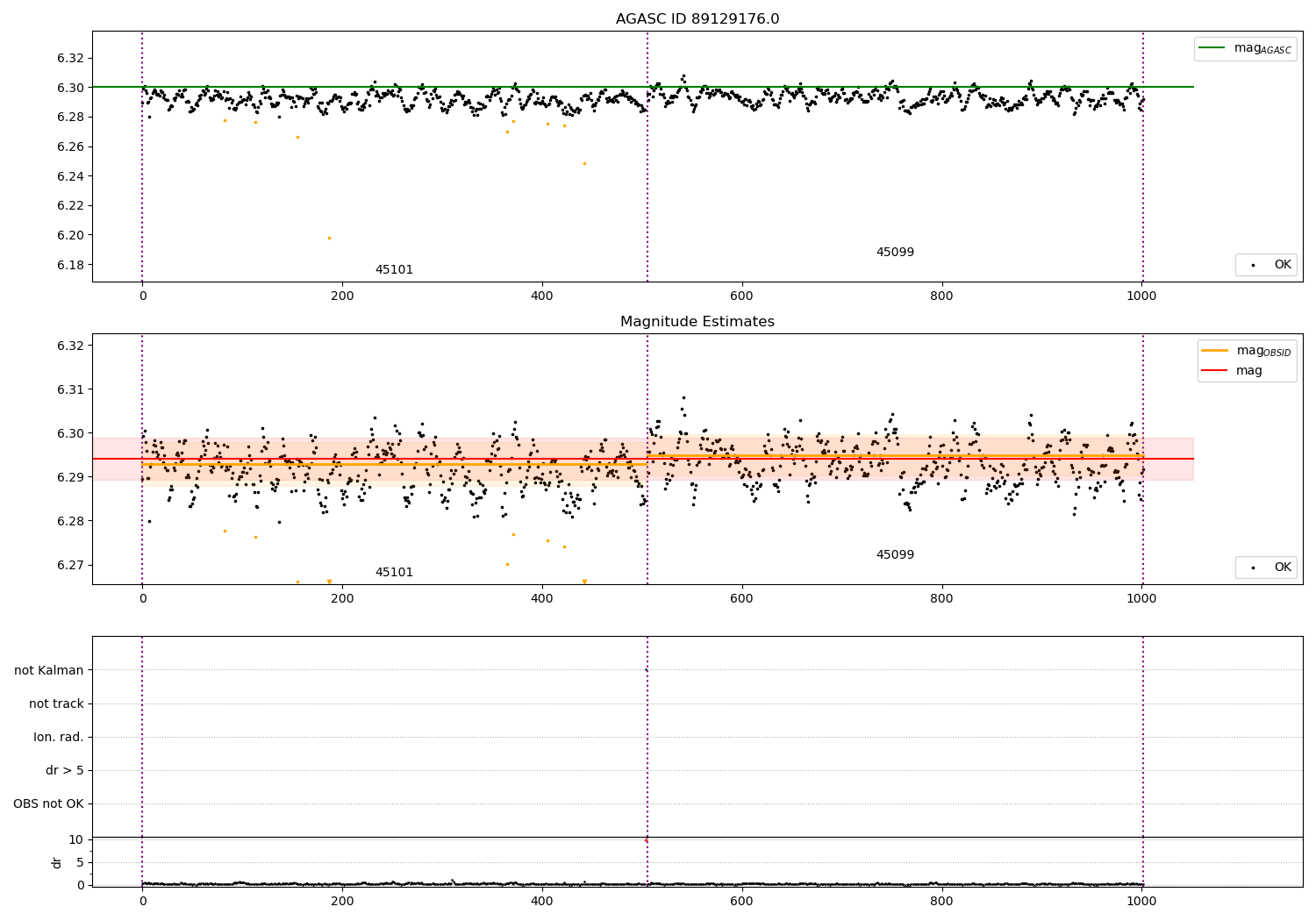Click the orange line sample in middle legend
Viewport: 1316px width, 921px height.
(1215, 351)
